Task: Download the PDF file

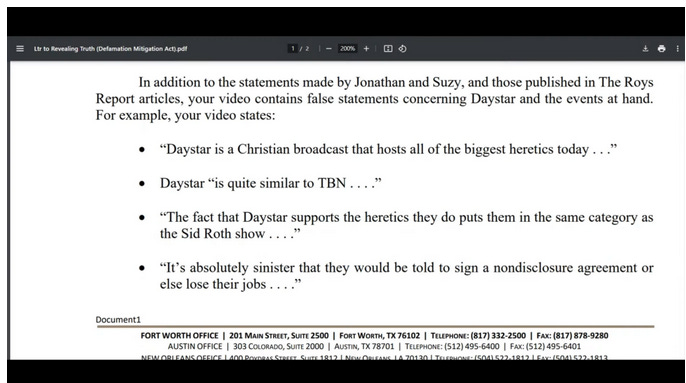Action: point(645,49)
